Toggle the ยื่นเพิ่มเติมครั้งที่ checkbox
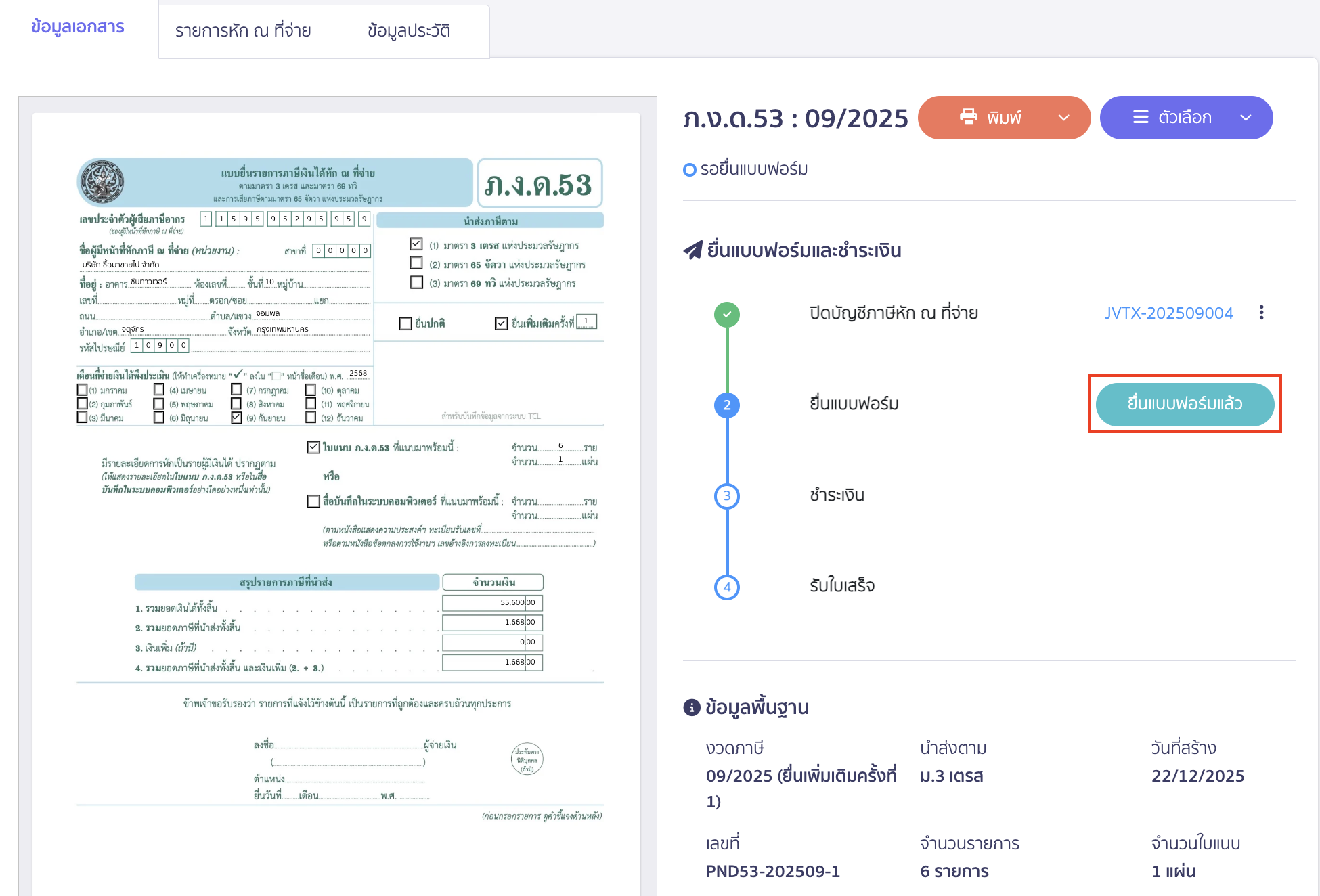The image size is (1320, 896). point(502,322)
